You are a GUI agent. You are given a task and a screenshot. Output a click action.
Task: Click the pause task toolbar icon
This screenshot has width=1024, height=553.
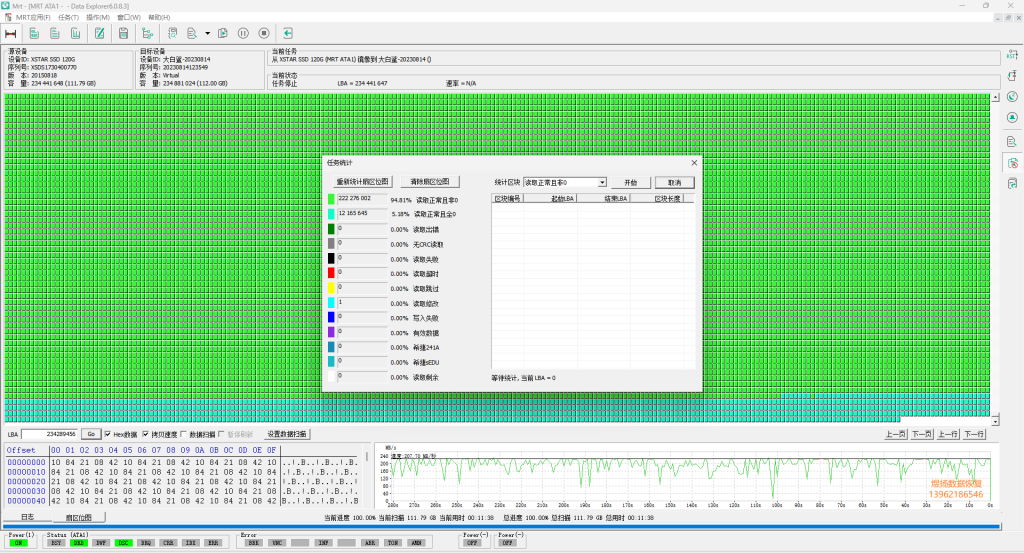pos(243,33)
